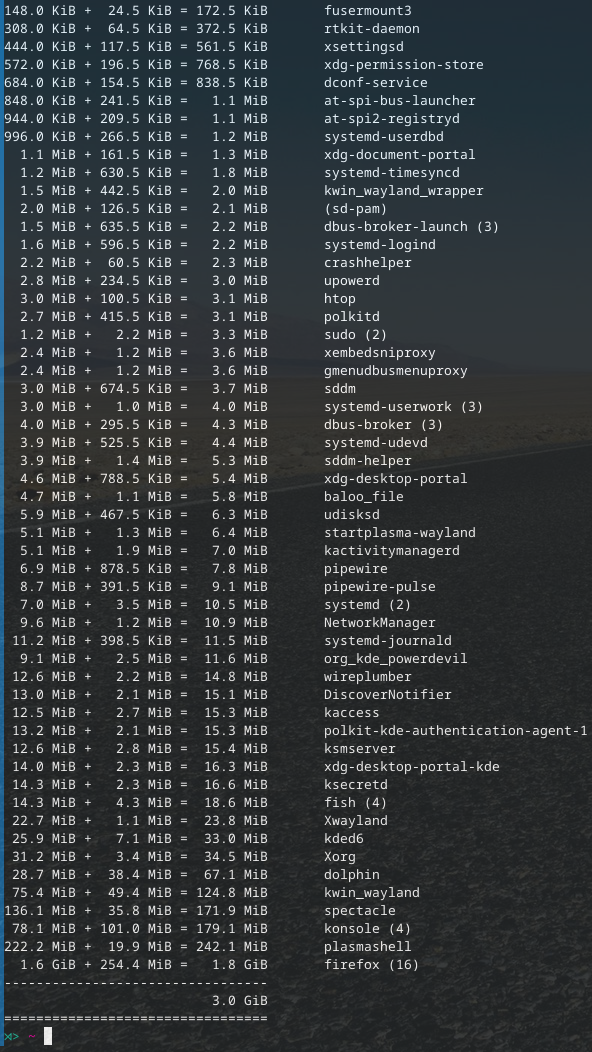Click the terminal prompt cursor block

point(48,1037)
